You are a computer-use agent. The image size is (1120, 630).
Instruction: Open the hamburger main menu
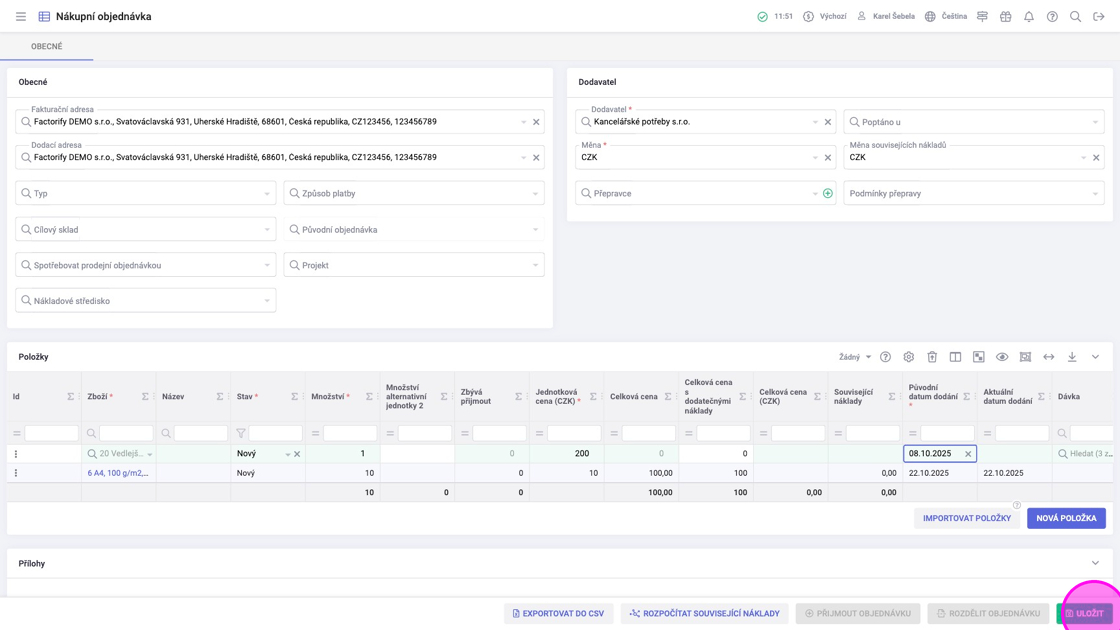point(21,17)
